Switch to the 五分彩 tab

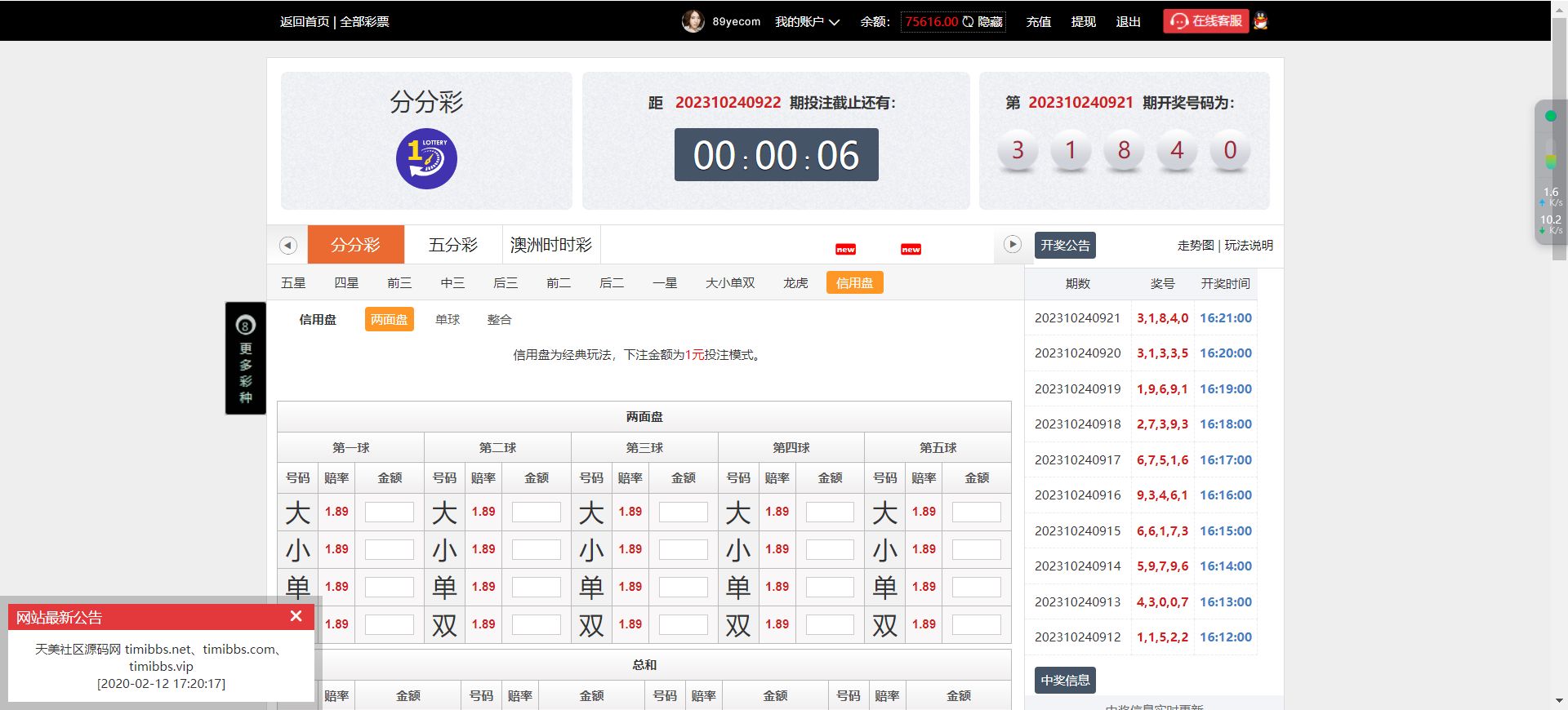coord(452,245)
